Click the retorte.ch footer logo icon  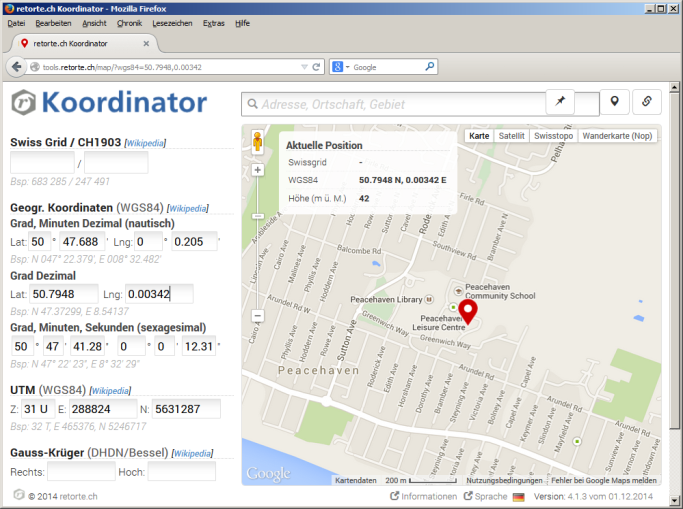[19, 495]
